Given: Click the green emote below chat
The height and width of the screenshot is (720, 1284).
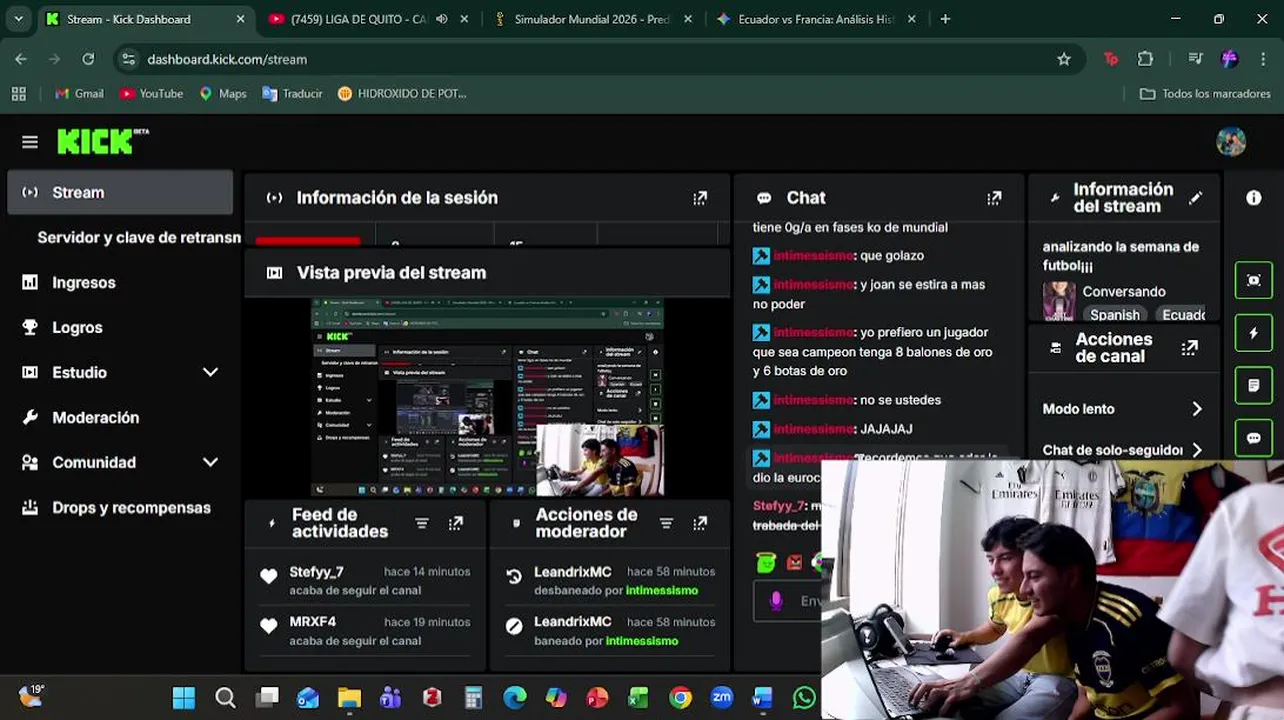Looking at the screenshot, I should coord(766,562).
